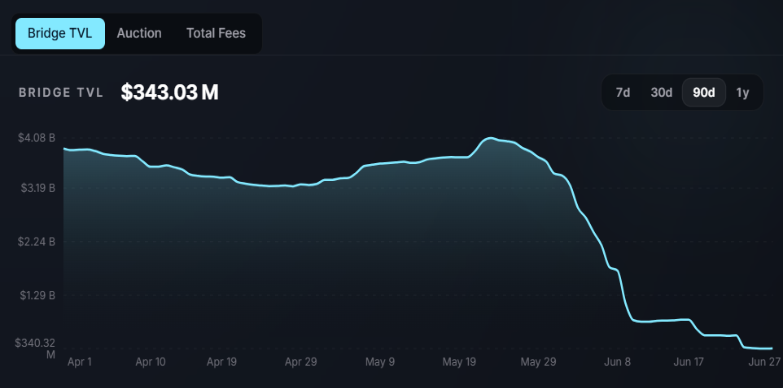The height and width of the screenshot is (388, 783).
Task: Click the Jun 17 date label
Action: pos(689,362)
